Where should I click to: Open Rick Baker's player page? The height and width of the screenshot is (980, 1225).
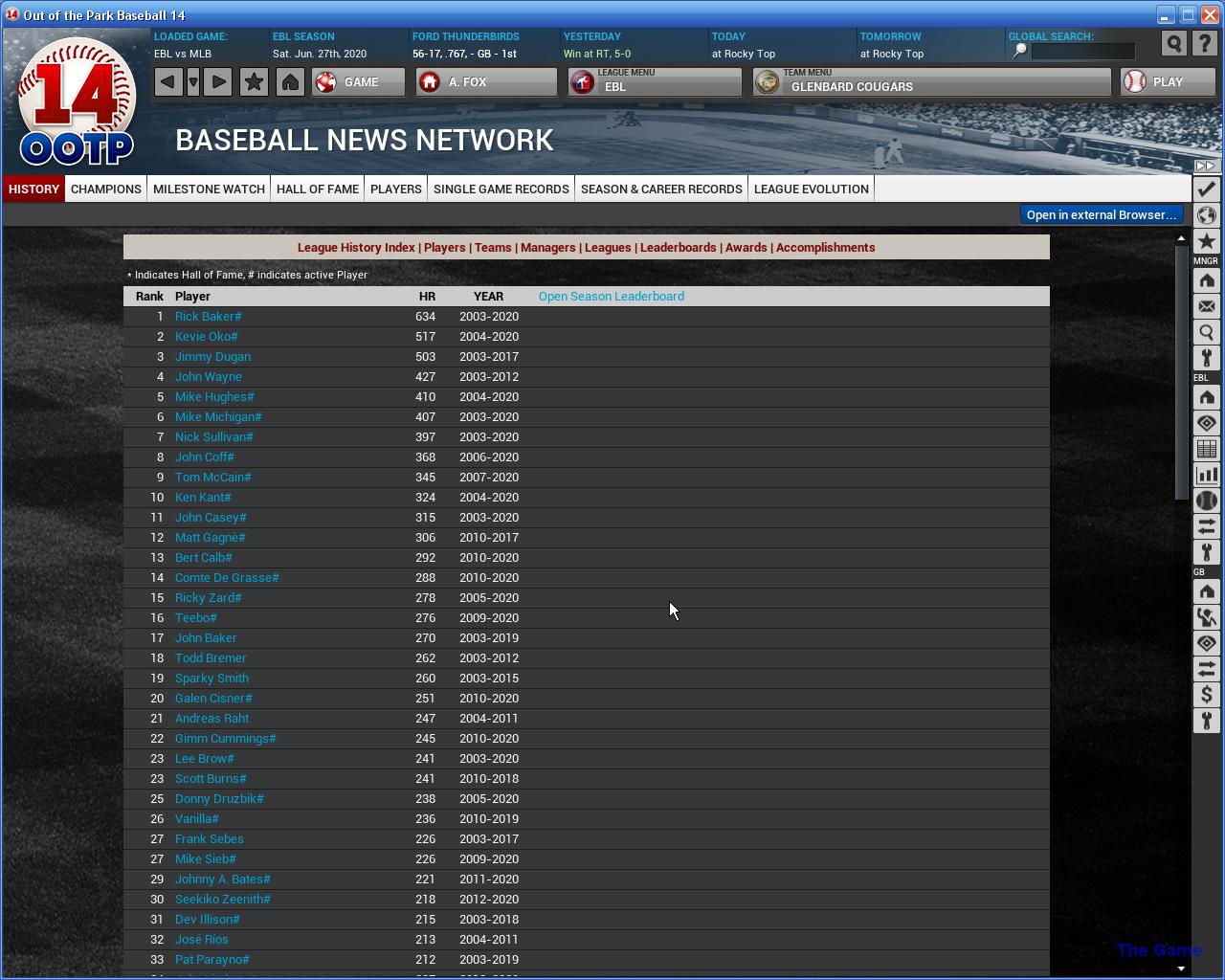pyautogui.click(x=209, y=316)
